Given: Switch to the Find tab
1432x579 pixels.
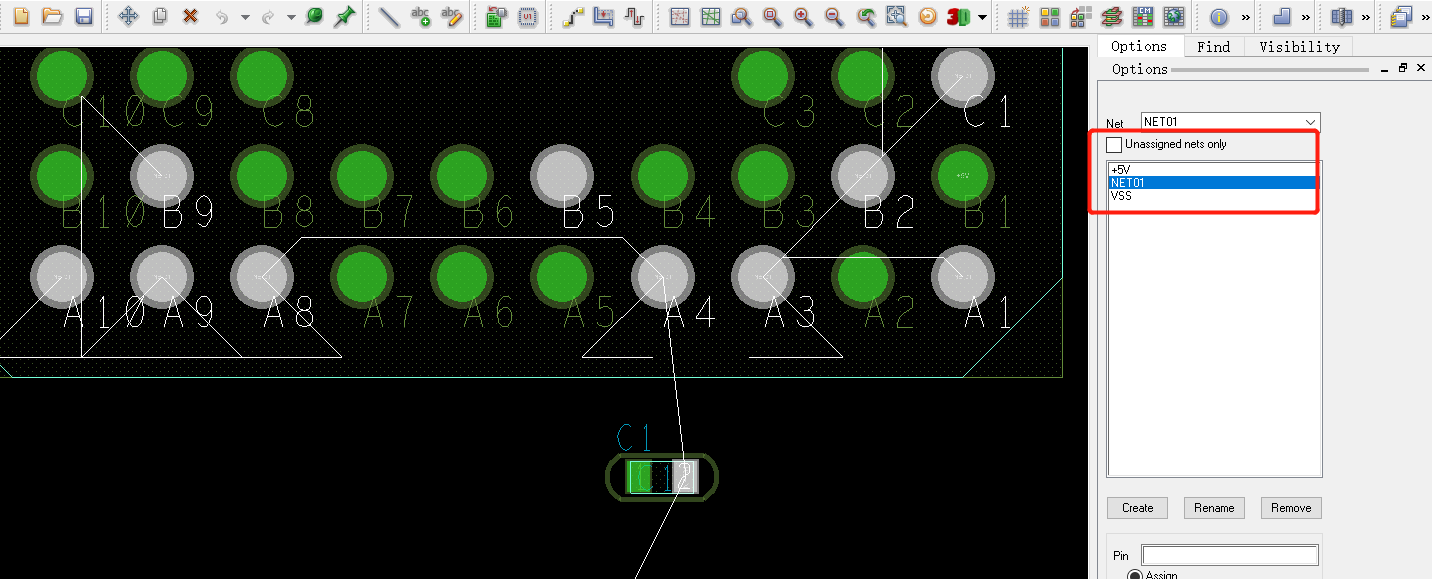Looking at the screenshot, I should [1213, 46].
